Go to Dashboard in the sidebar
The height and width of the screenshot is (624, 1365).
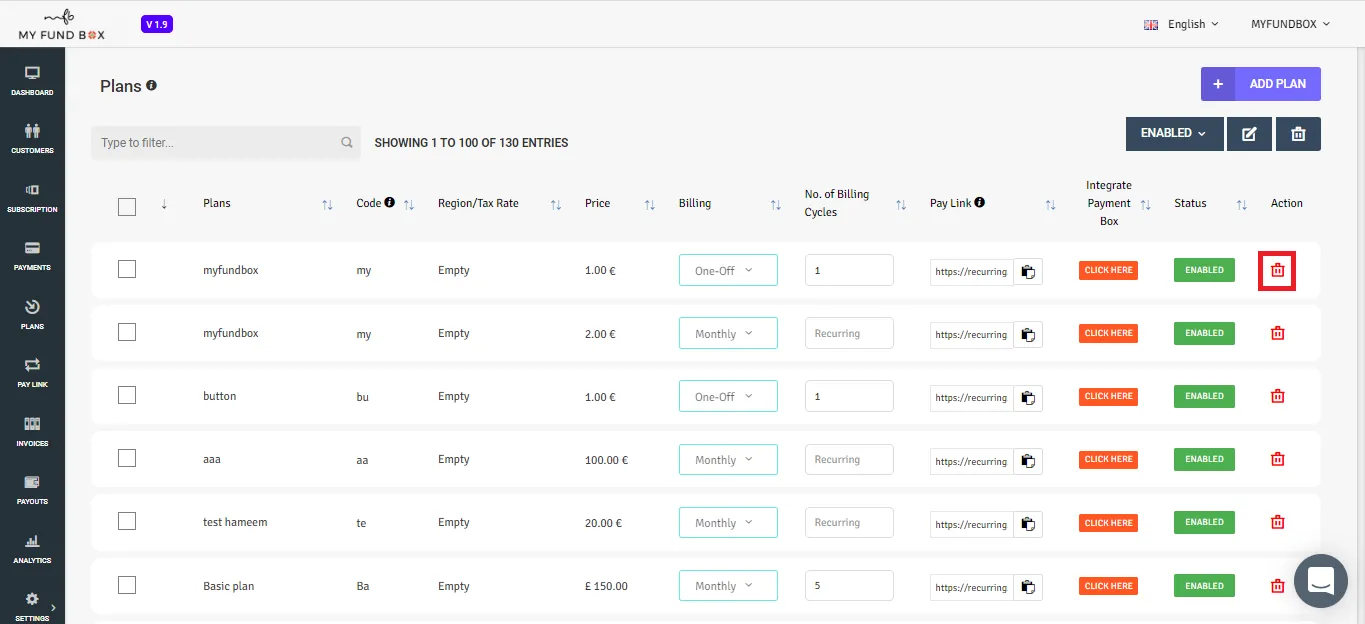[x=32, y=81]
